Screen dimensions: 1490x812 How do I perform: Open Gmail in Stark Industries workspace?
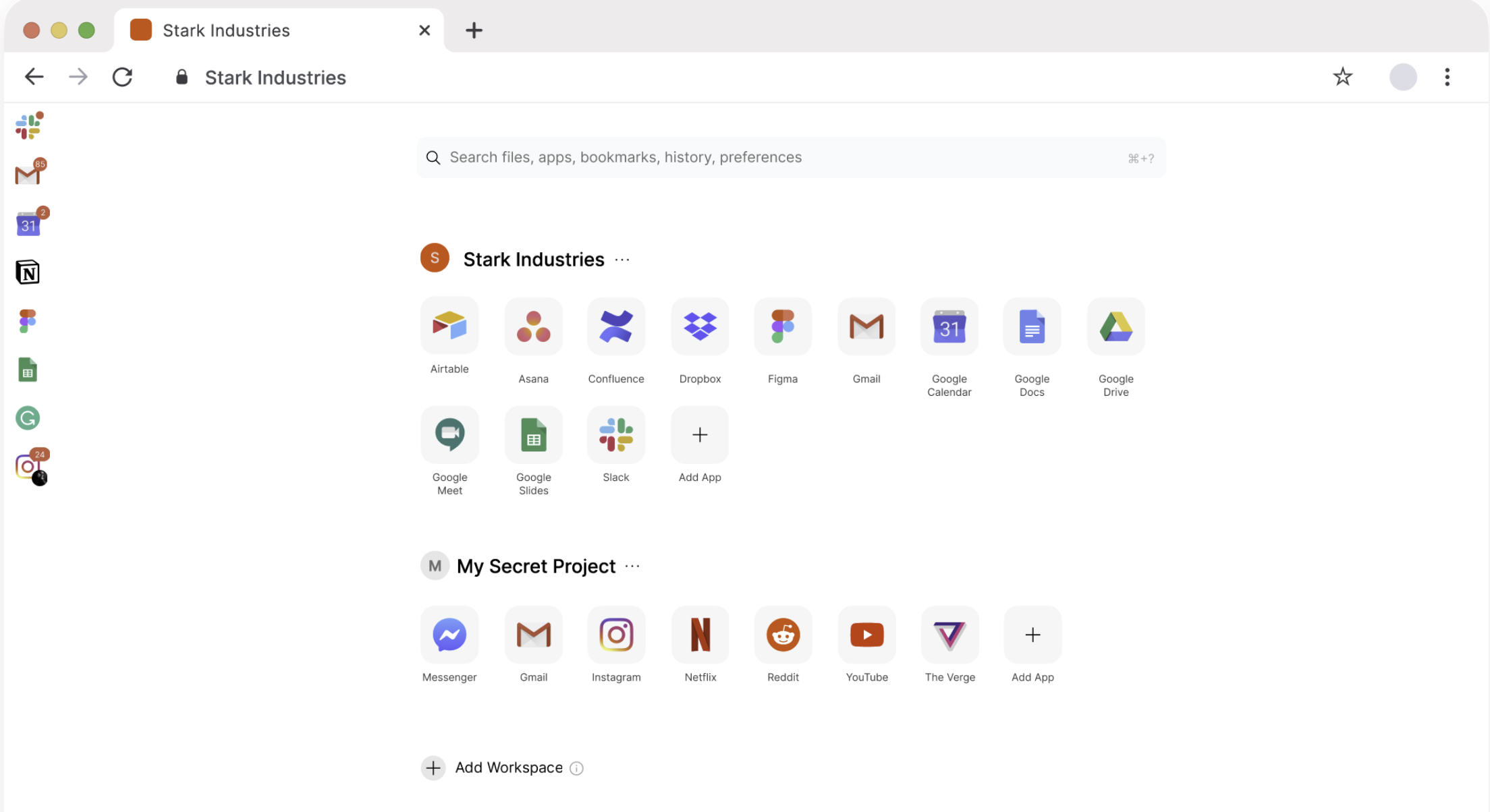[x=866, y=326]
